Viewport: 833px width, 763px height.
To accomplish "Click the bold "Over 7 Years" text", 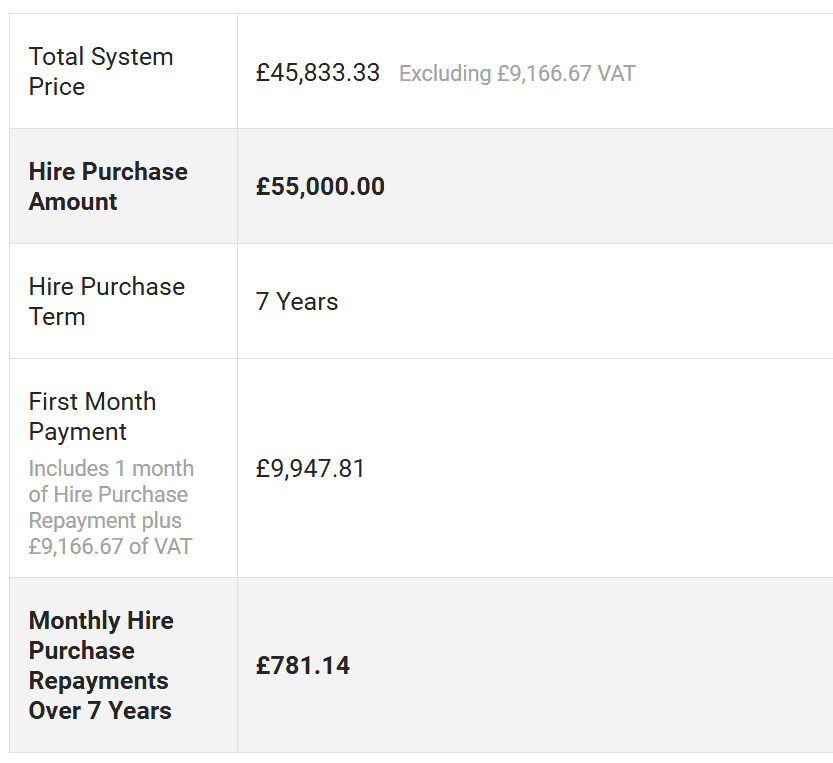I will tap(100, 711).
